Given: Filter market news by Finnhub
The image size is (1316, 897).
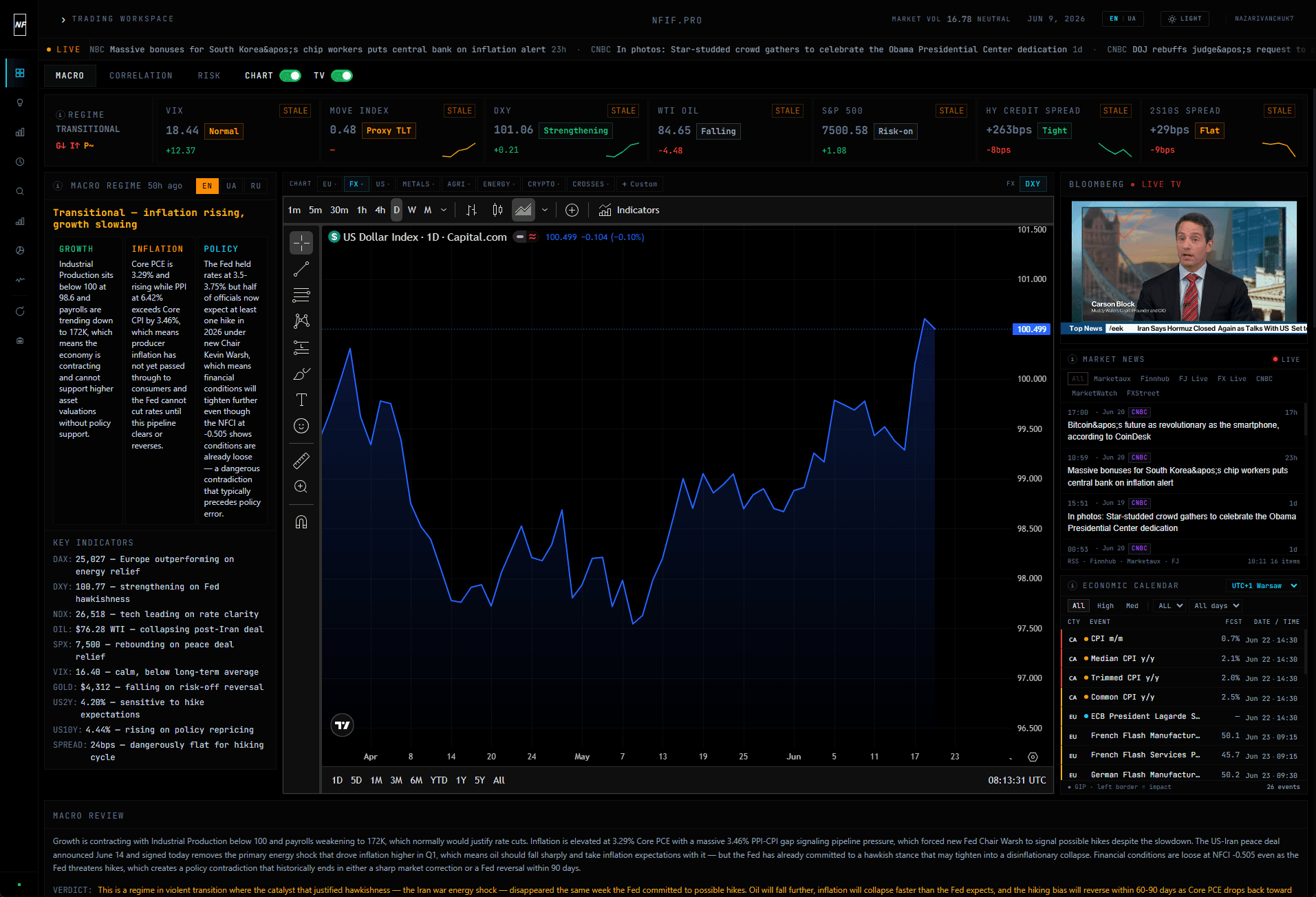Looking at the screenshot, I should tap(1154, 379).
